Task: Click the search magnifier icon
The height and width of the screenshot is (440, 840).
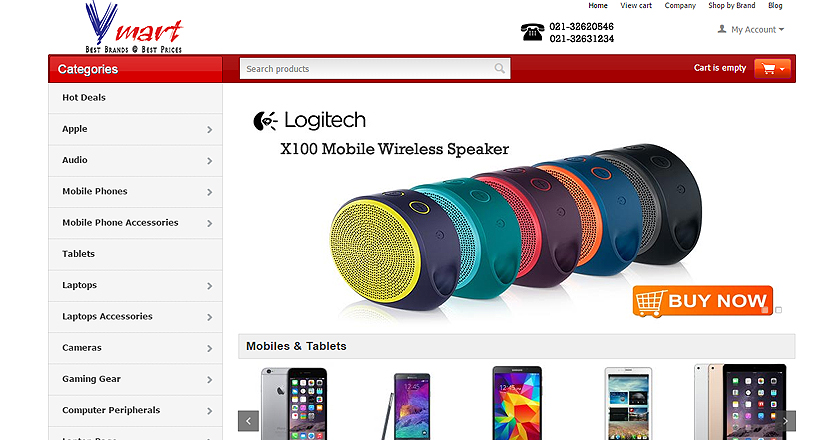Action: coord(499,69)
